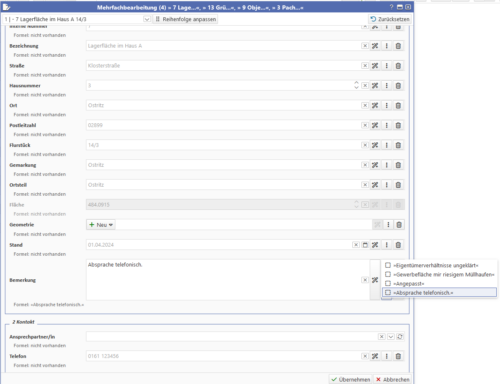Expand the record selector dropdown at the top
This screenshot has height=384, width=500.
pos(147,19)
